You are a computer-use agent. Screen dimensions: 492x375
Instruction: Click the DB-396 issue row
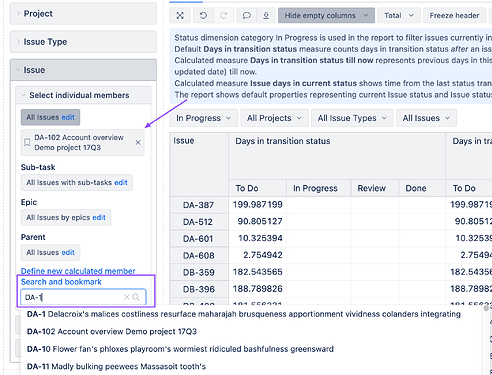pyautogui.click(x=199, y=289)
